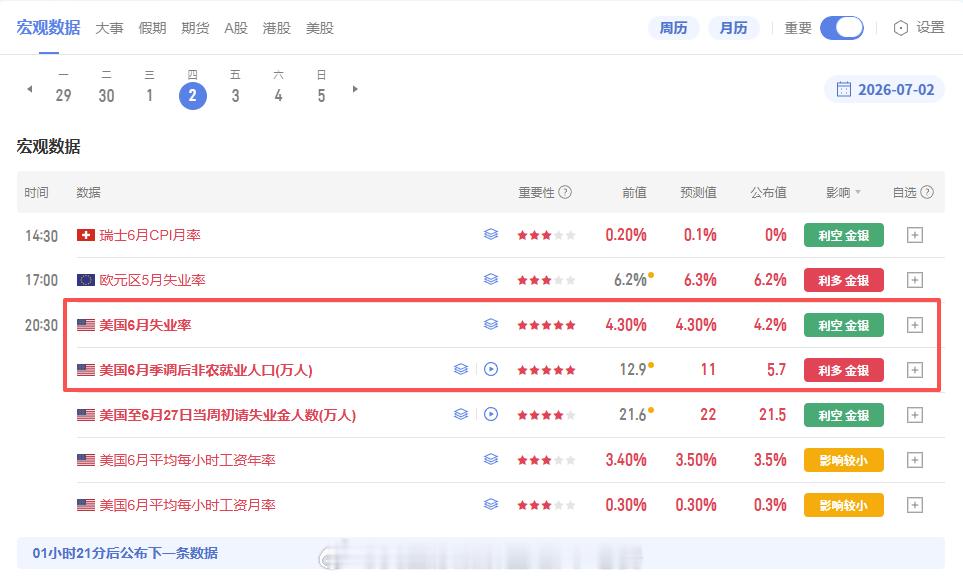Open layers icon for 平均每小时工资月率 row
963x579 pixels.
coord(490,504)
